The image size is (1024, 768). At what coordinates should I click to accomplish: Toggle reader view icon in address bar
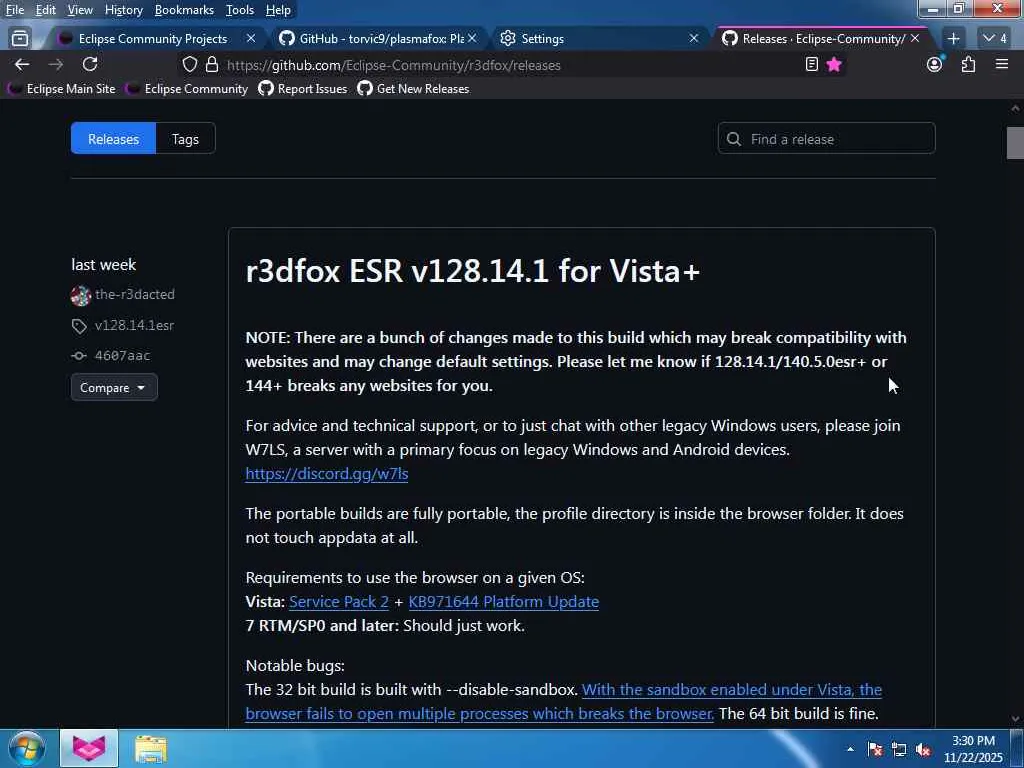(x=812, y=64)
